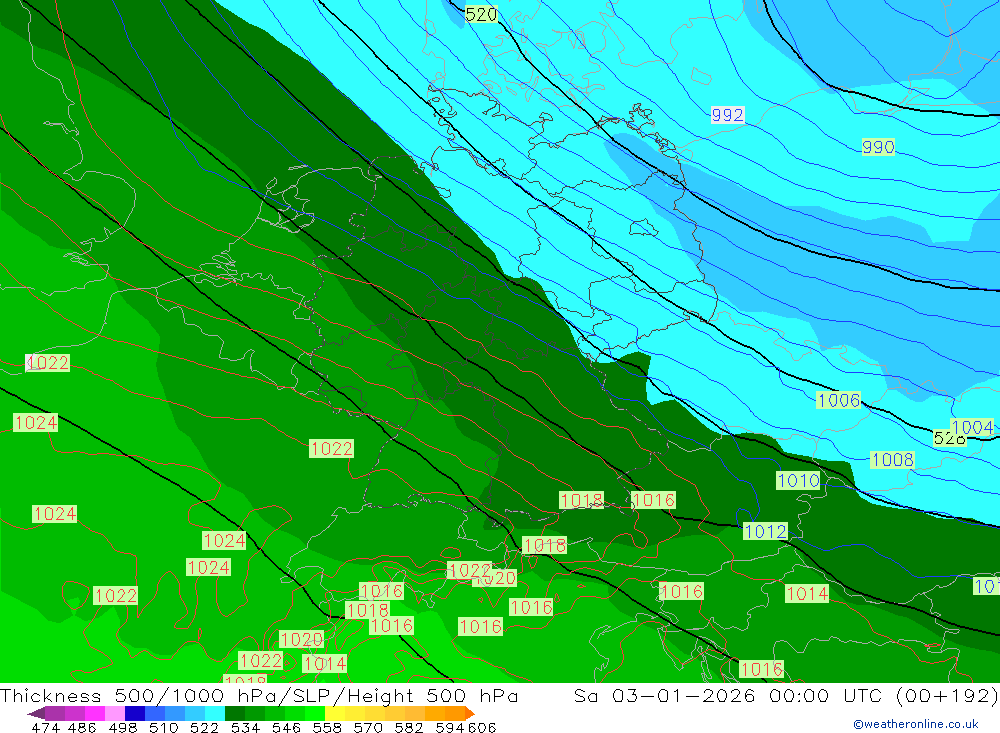Select the 1008 isobar label

[892, 459]
